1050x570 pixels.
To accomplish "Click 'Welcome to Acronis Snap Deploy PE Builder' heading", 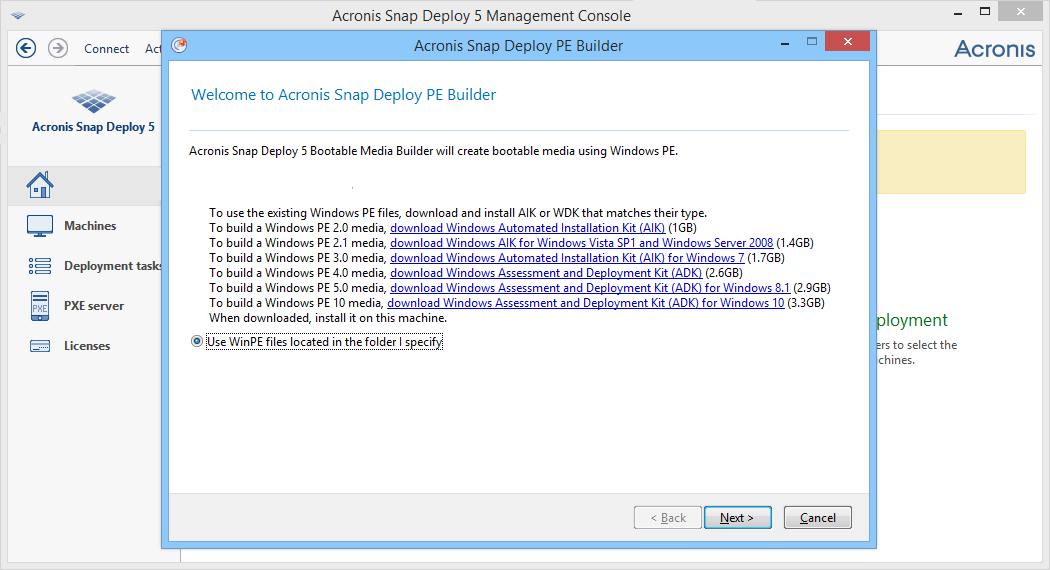I will 344,94.
